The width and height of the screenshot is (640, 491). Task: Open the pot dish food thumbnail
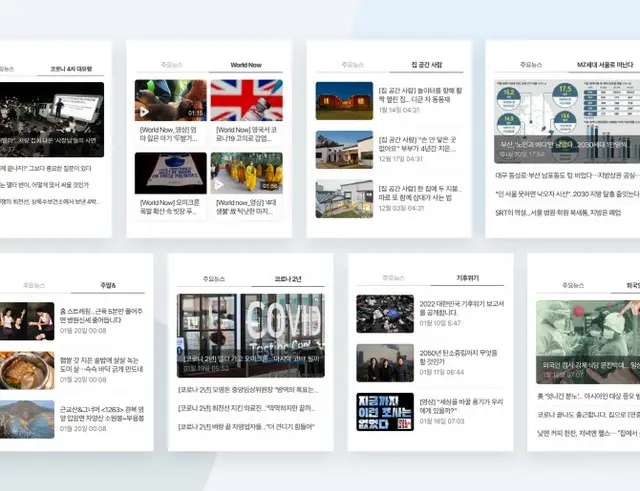coord(27,370)
